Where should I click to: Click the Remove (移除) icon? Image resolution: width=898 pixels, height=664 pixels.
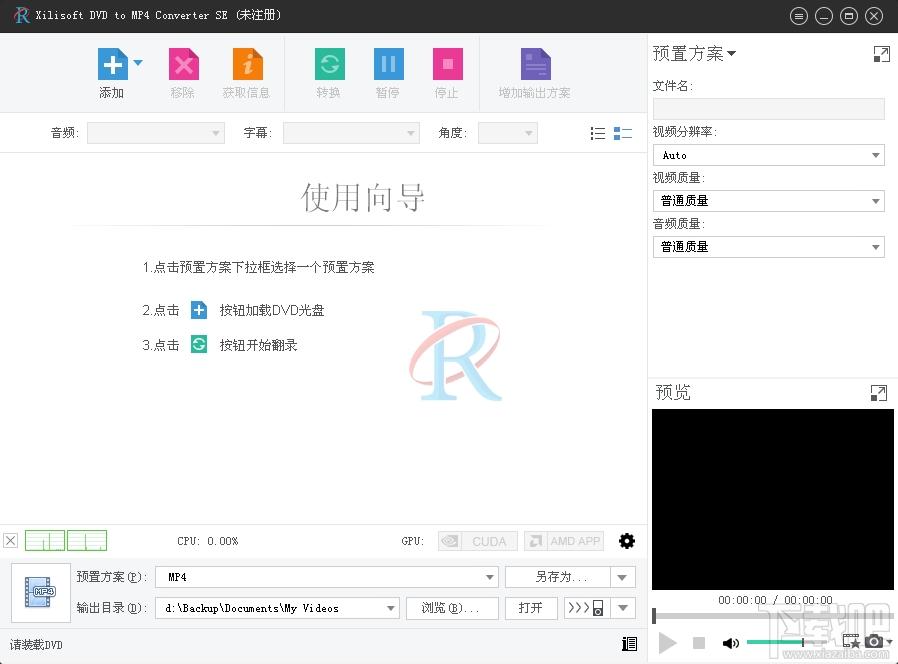tap(183, 64)
